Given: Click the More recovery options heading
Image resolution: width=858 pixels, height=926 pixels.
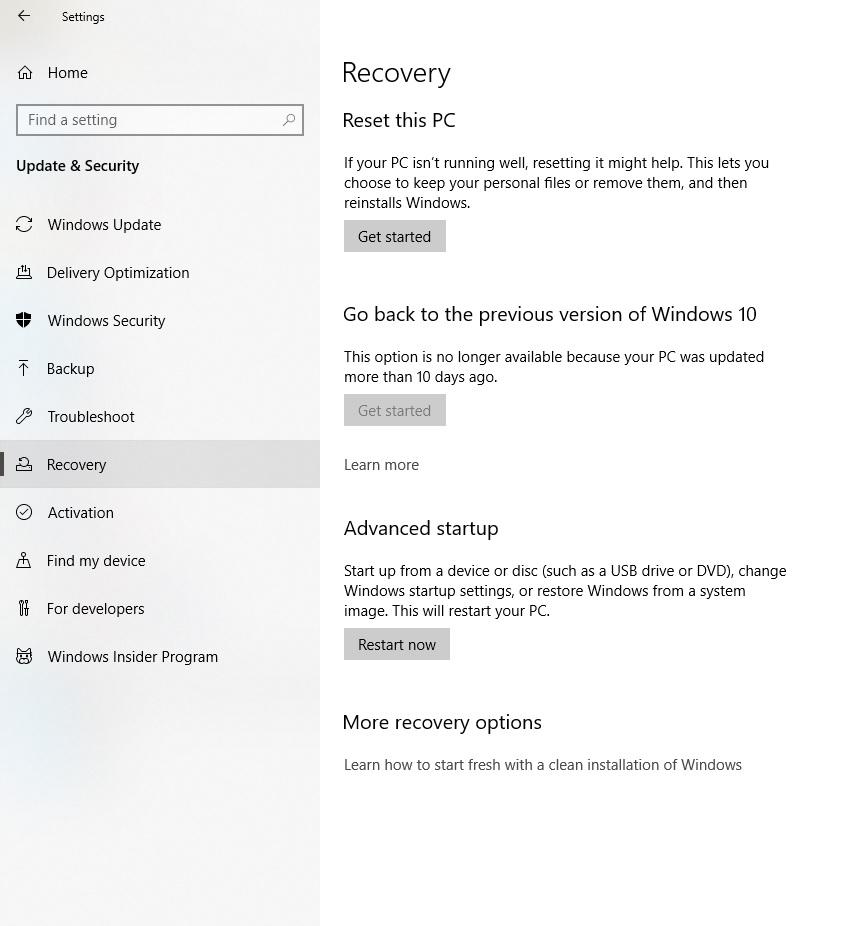Looking at the screenshot, I should point(442,723).
